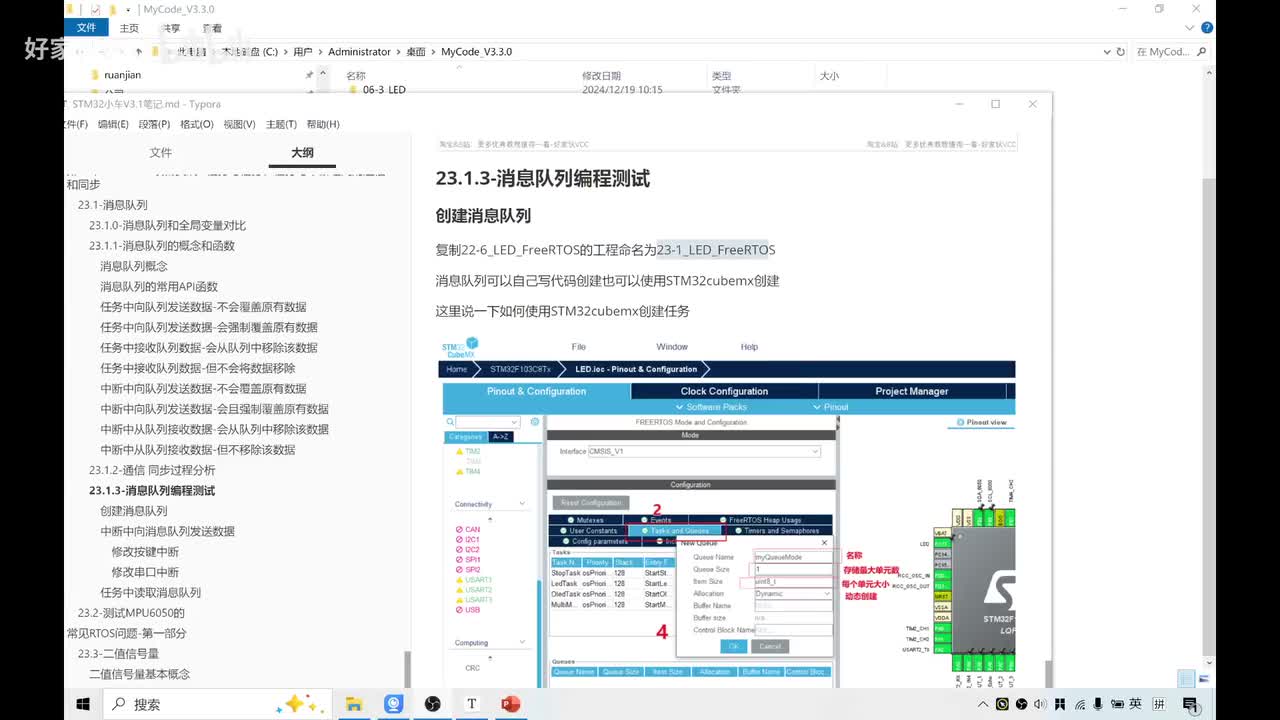This screenshot has height=720, width=1280.
Task: Open Typora 视图(V) menu
Action: click(239, 124)
